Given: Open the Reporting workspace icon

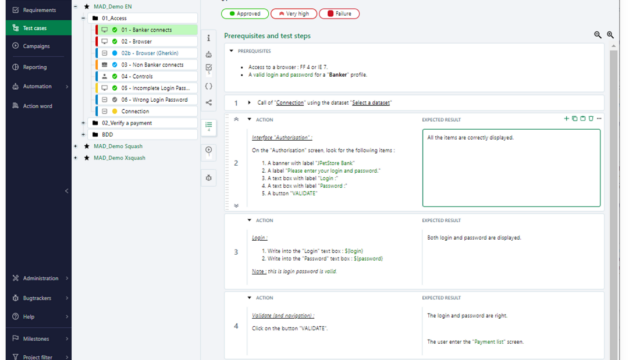Looking at the screenshot, I should [16, 67].
